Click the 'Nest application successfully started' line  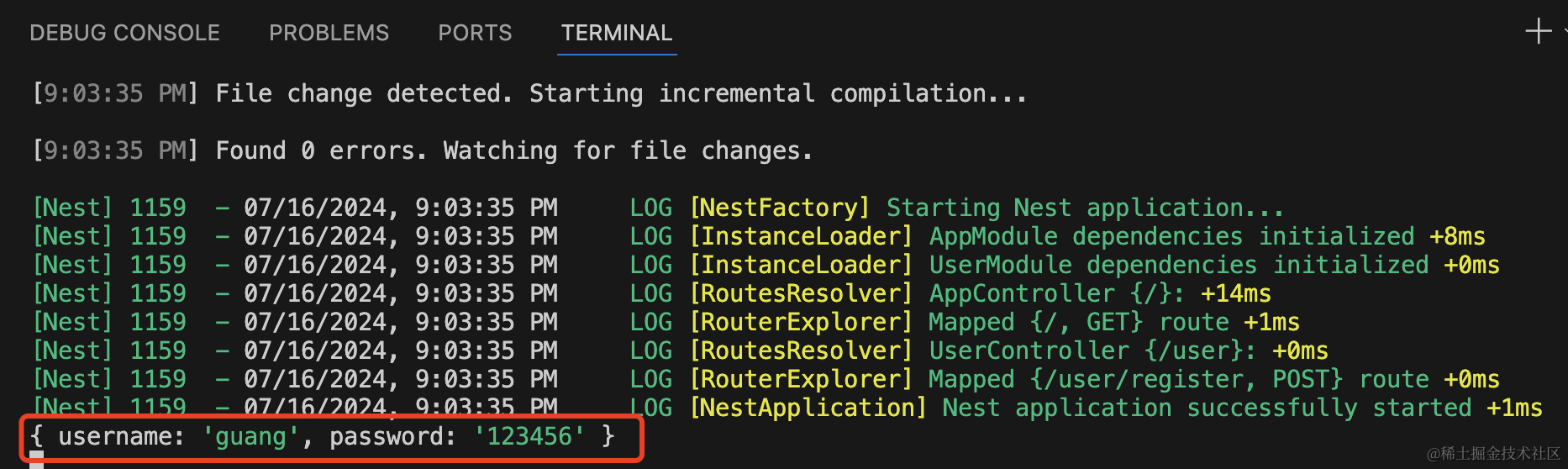point(787,408)
